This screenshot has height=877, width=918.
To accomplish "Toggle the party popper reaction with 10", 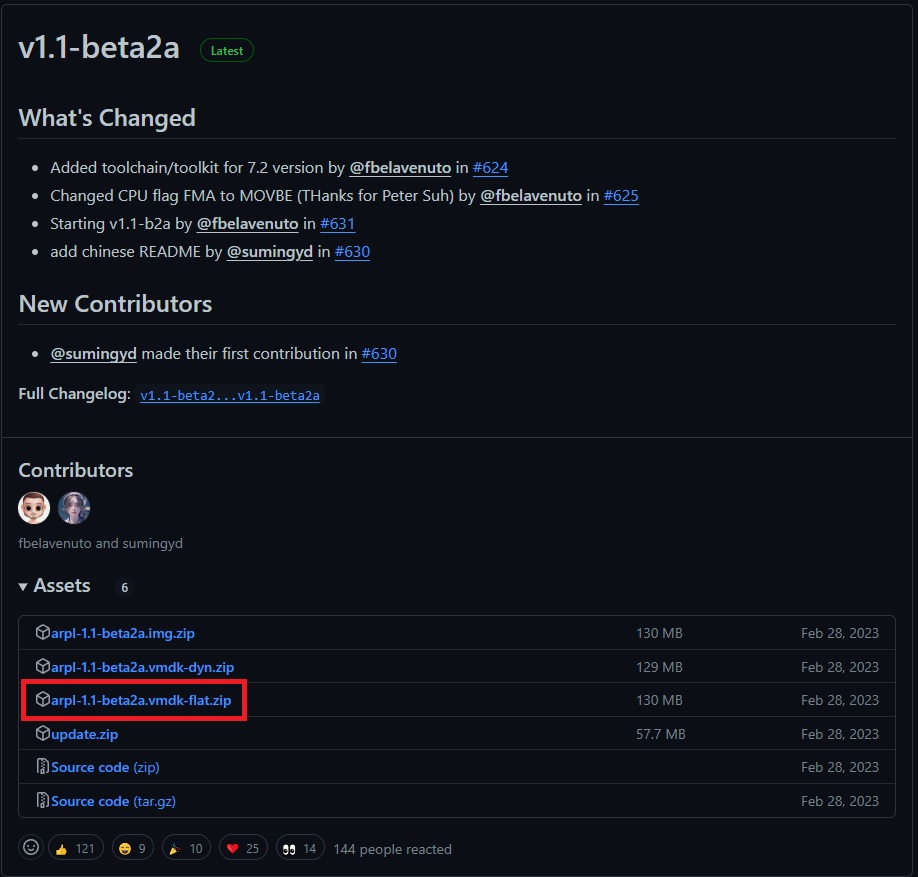I will tap(187, 848).
